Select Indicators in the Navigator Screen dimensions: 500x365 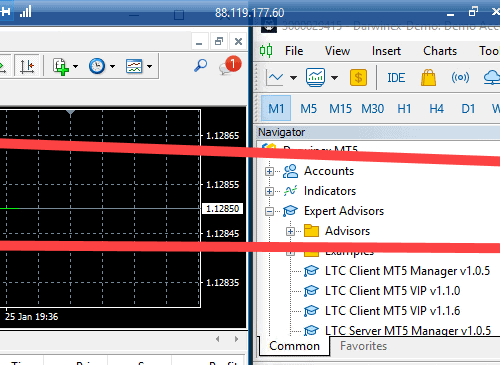[x=330, y=191]
